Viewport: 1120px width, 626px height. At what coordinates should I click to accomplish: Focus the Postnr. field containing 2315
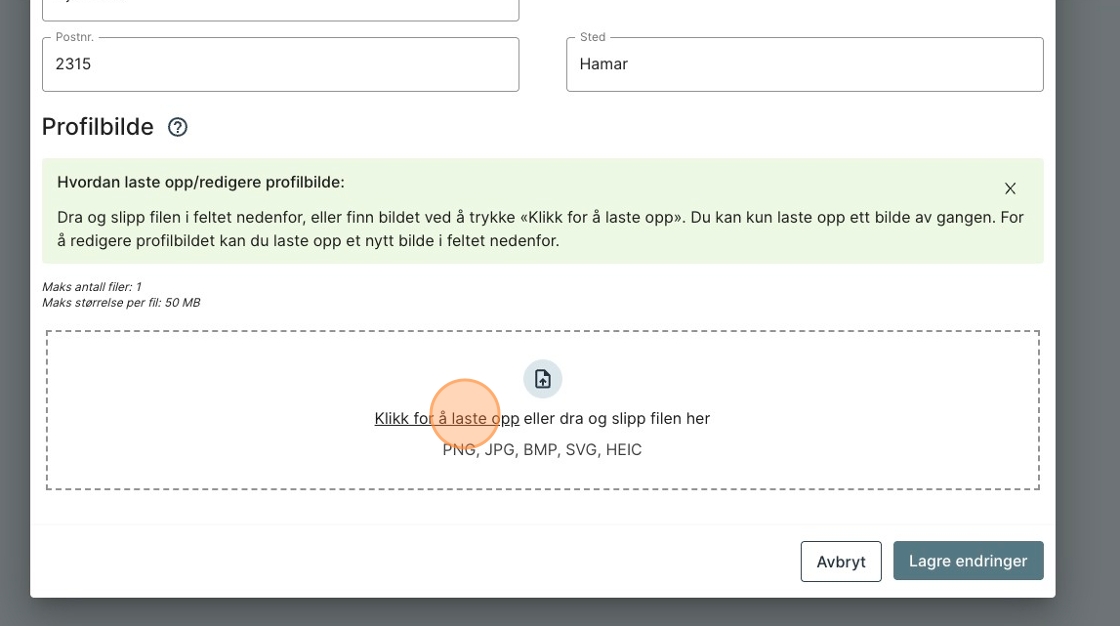point(280,65)
